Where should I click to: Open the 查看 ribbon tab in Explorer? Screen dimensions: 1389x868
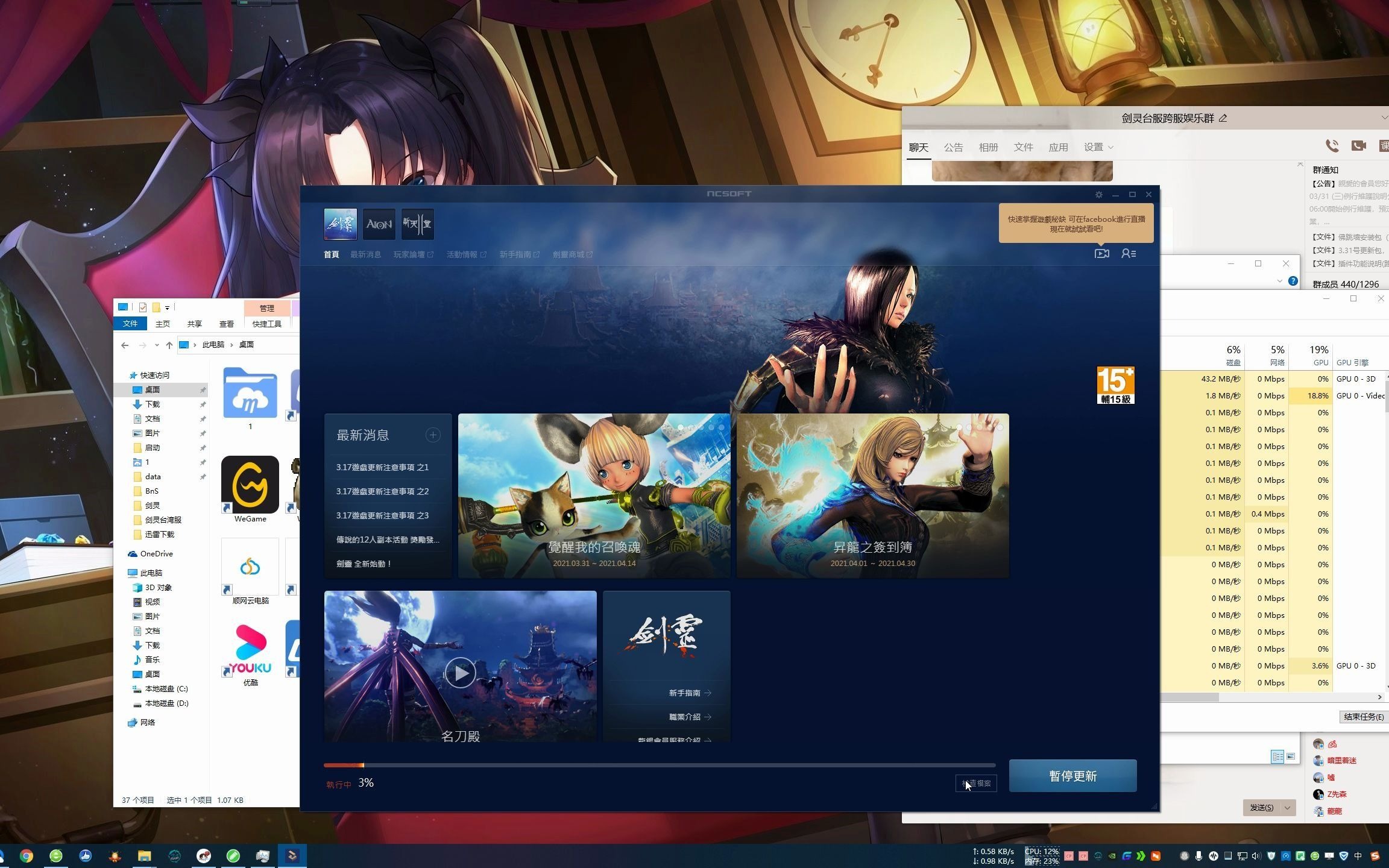227,324
